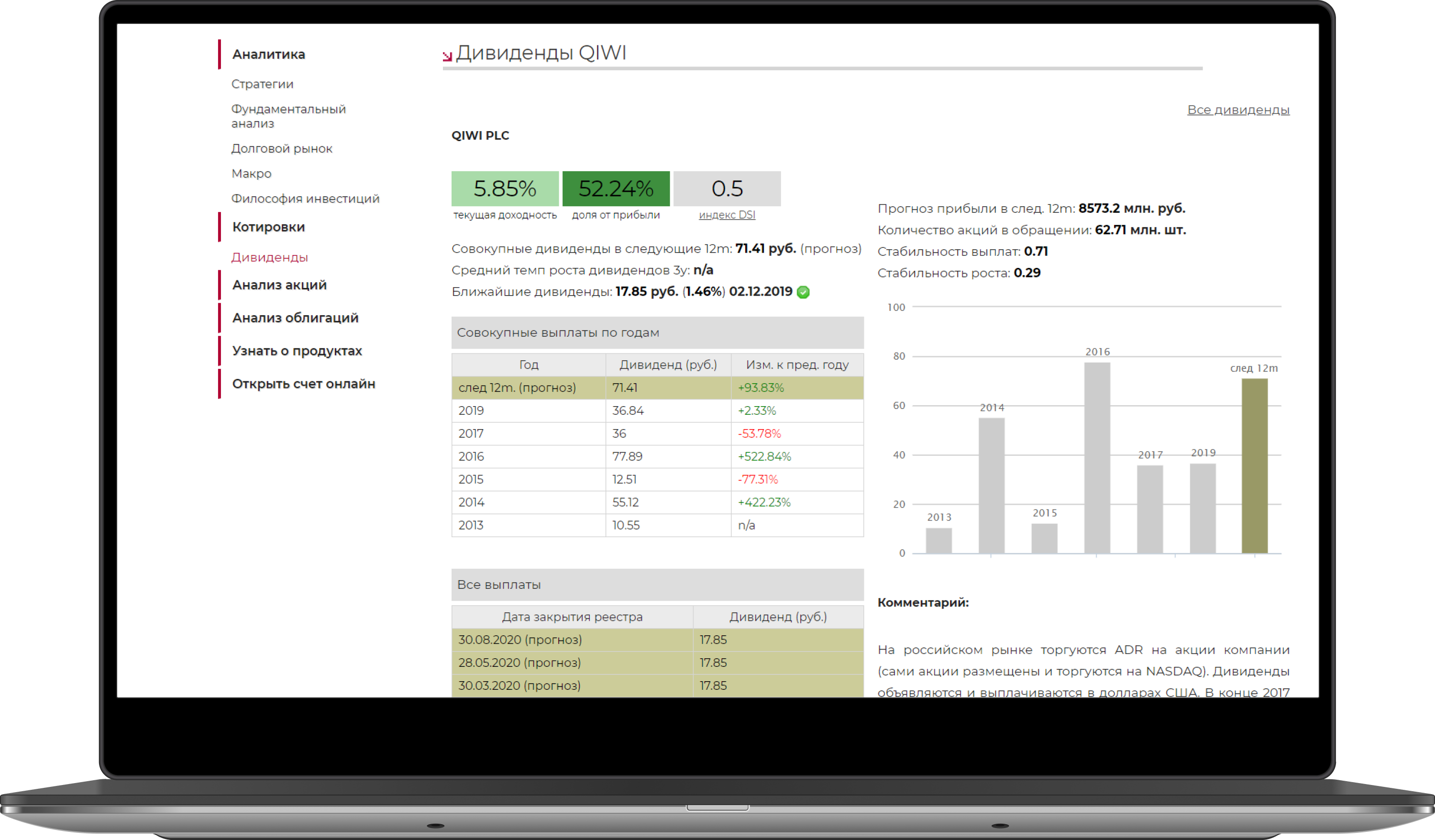The width and height of the screenshot is (1435, 840).
Task: Click Узнать о продуктах
Action: click(x=297, y=351)
